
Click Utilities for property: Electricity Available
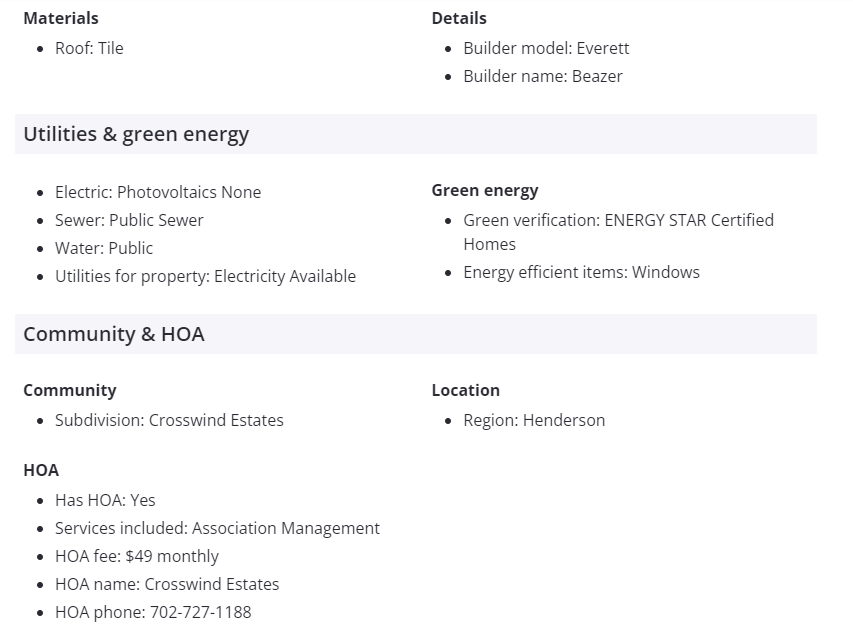[205, 276]
